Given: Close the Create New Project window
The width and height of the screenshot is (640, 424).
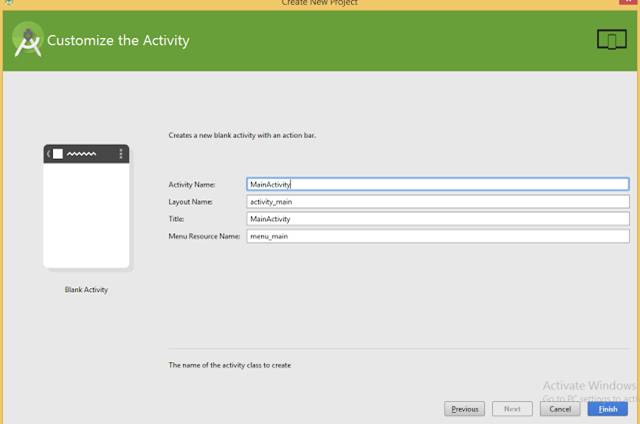Looking at the screenshot, I should [627, 2].
